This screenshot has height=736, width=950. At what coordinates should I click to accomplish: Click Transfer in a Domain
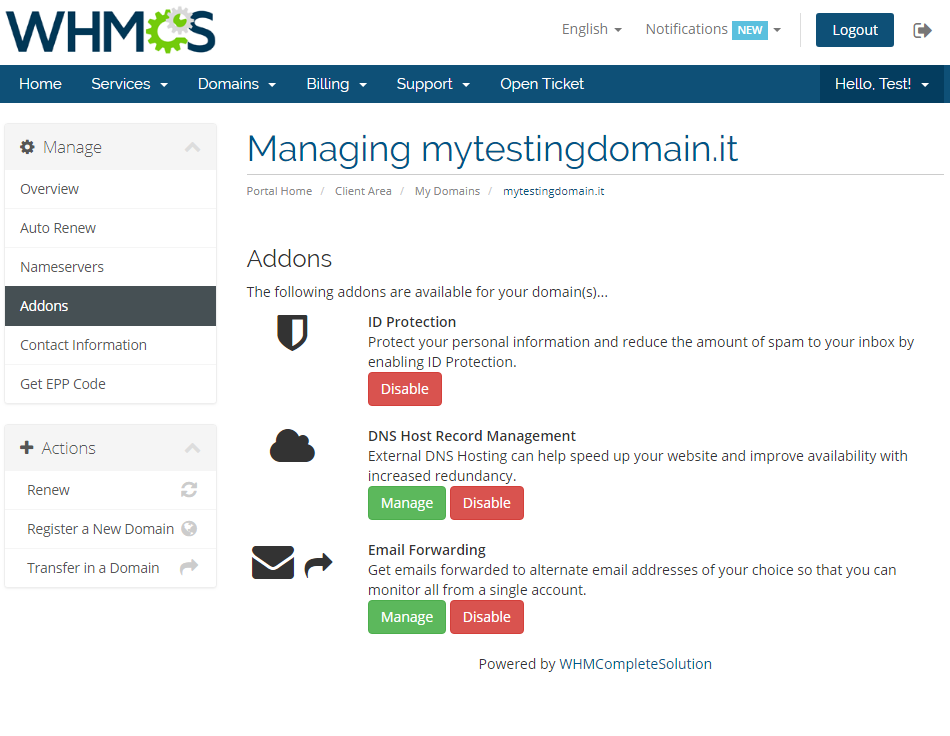pos(110,568)
